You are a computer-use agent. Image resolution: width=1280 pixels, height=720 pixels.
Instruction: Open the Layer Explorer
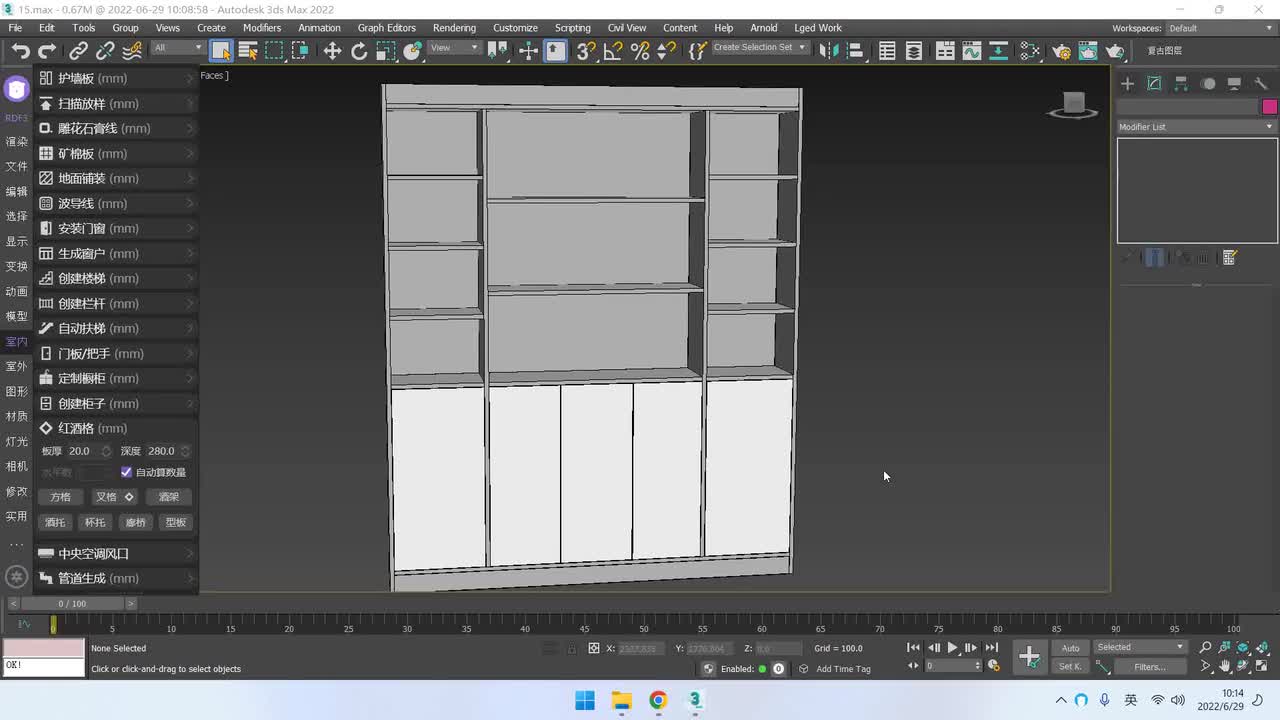coord(914,51)
